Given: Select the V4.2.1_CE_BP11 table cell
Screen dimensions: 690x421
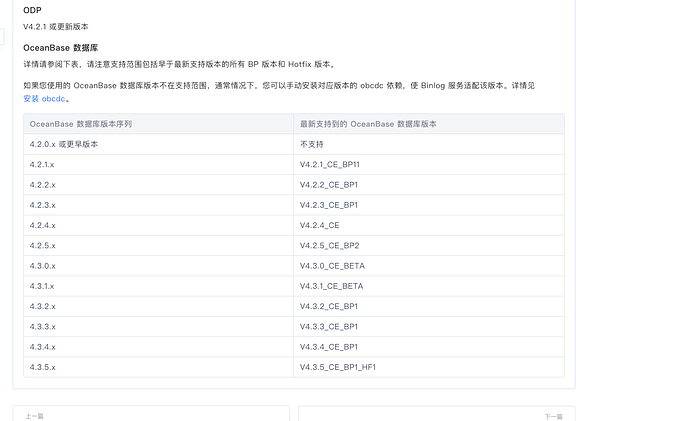Looking at the screenshot, I should tap(329, 164).
